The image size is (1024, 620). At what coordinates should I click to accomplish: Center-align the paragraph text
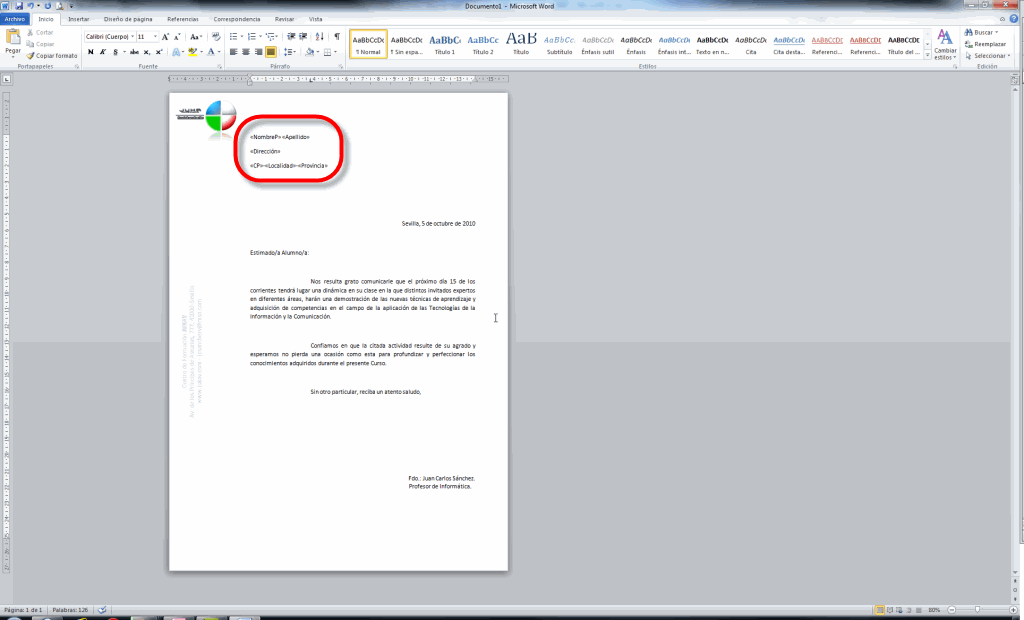click(246, 51)
